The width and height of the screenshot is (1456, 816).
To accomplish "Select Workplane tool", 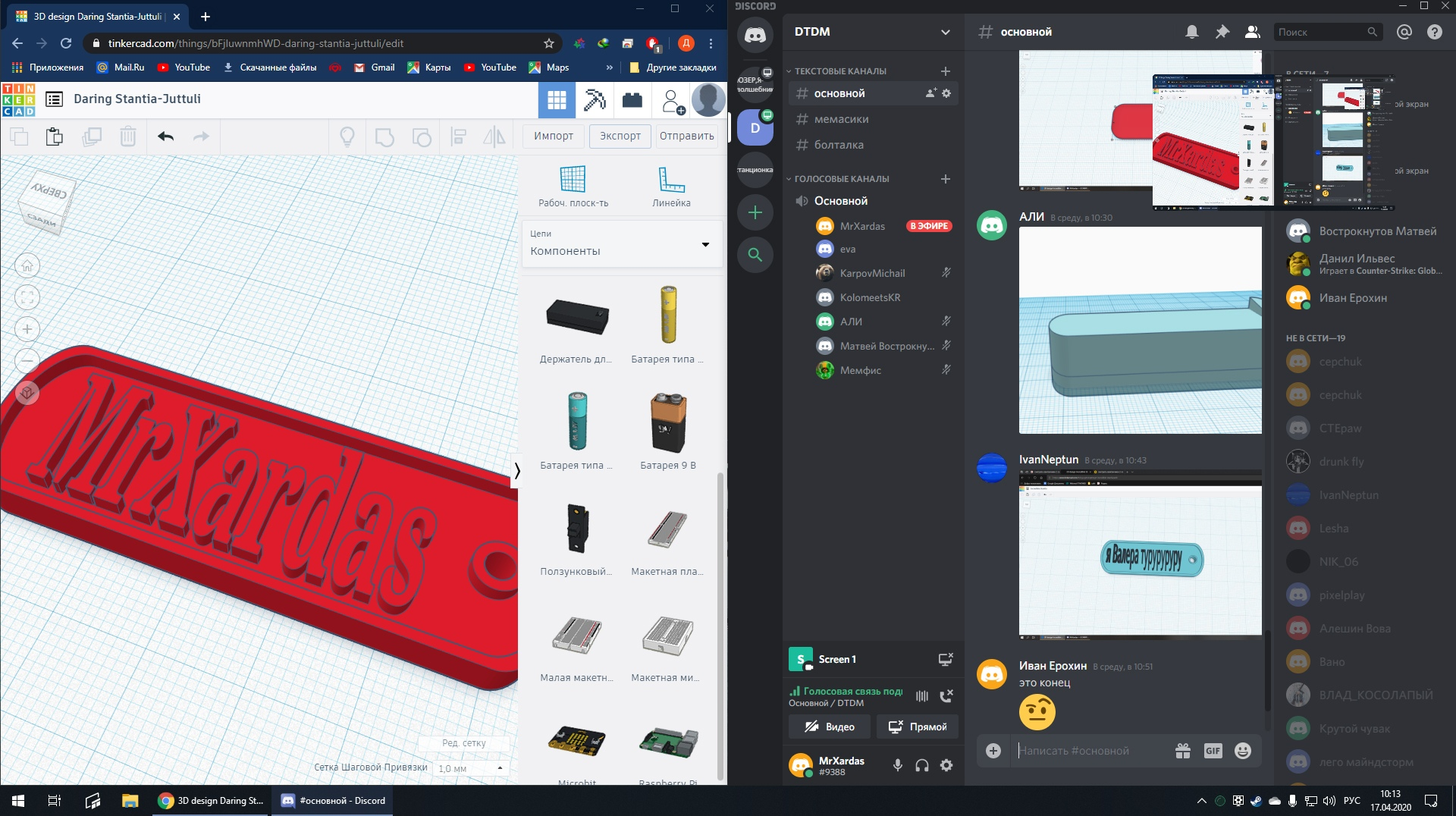I will pyautogui.click(x=573, y=187).
